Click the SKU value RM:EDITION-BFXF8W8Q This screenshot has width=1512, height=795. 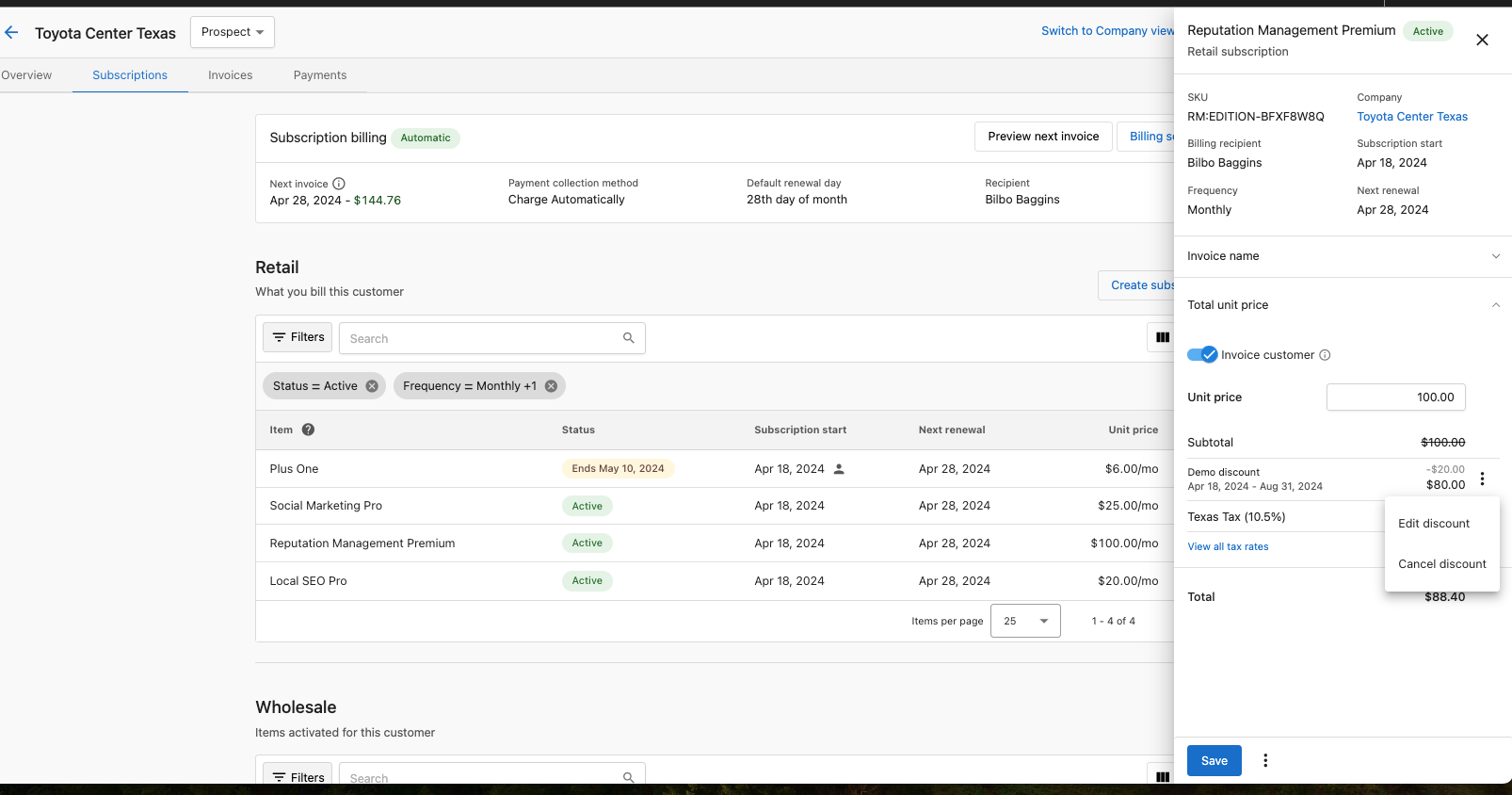click(1256, 117)
